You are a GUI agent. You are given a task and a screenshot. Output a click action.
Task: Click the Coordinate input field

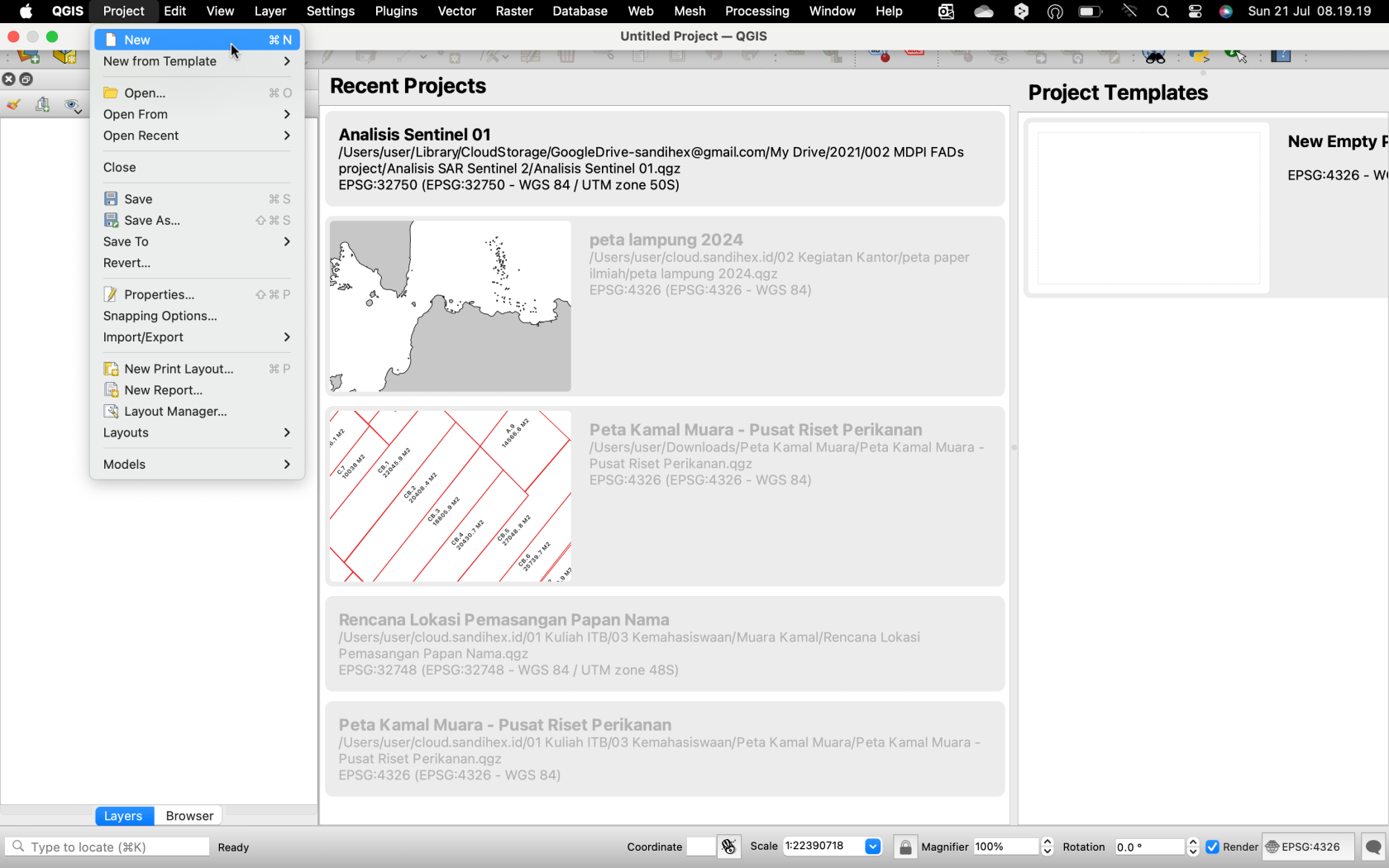(x=700, y=847)
